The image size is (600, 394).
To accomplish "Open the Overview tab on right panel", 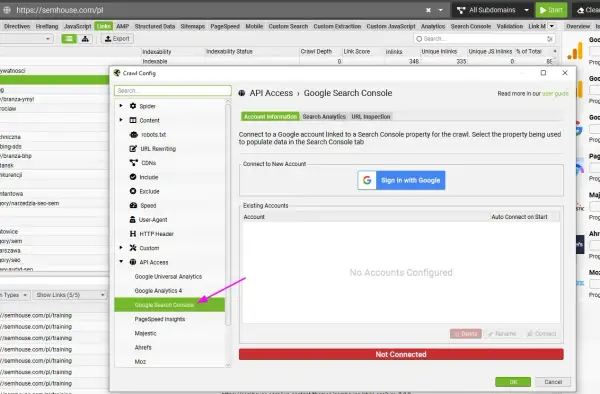I will (x=578, y=26).
